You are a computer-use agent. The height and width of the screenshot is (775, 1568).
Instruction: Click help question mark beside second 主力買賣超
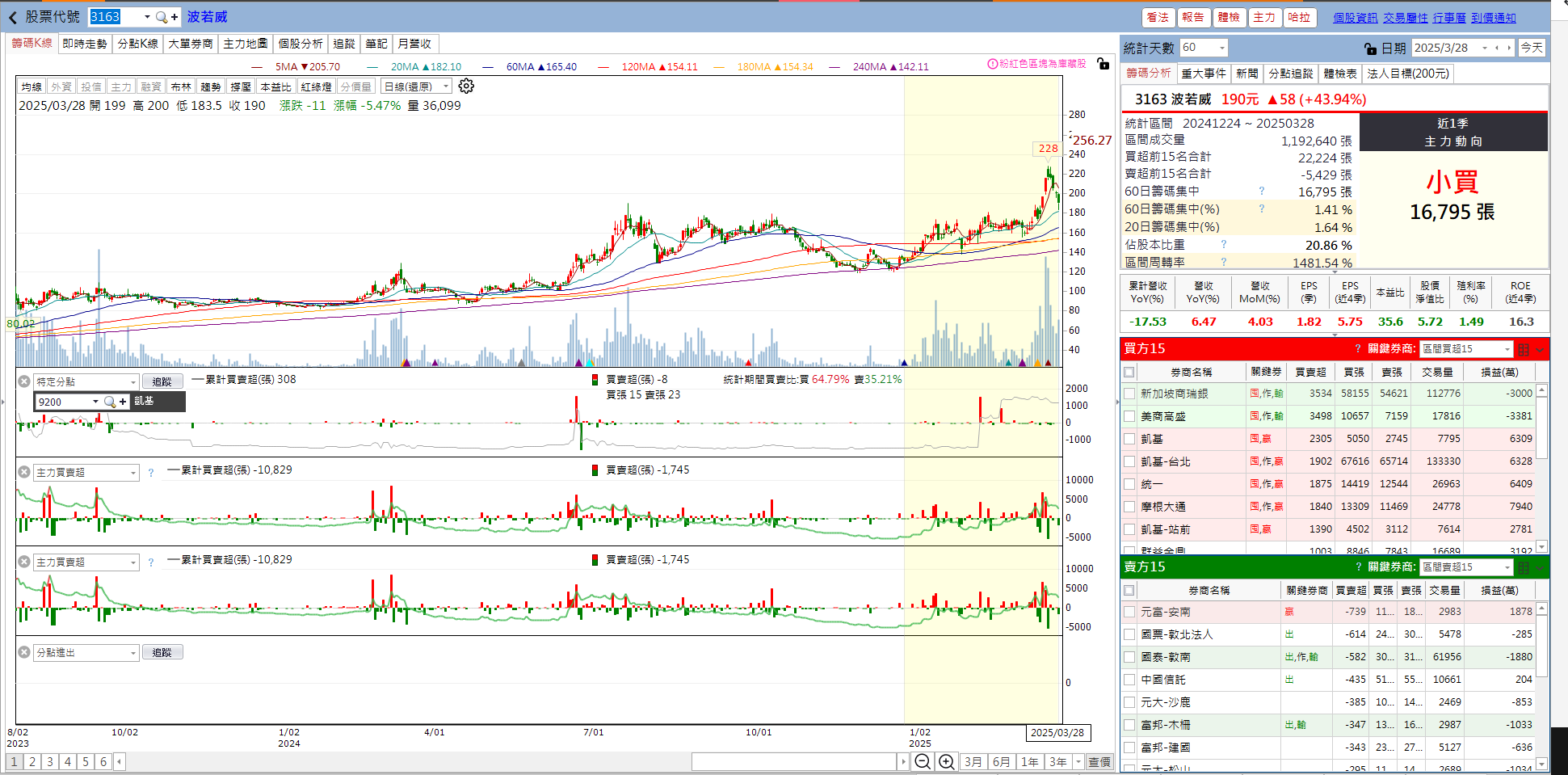click(151, 562)
